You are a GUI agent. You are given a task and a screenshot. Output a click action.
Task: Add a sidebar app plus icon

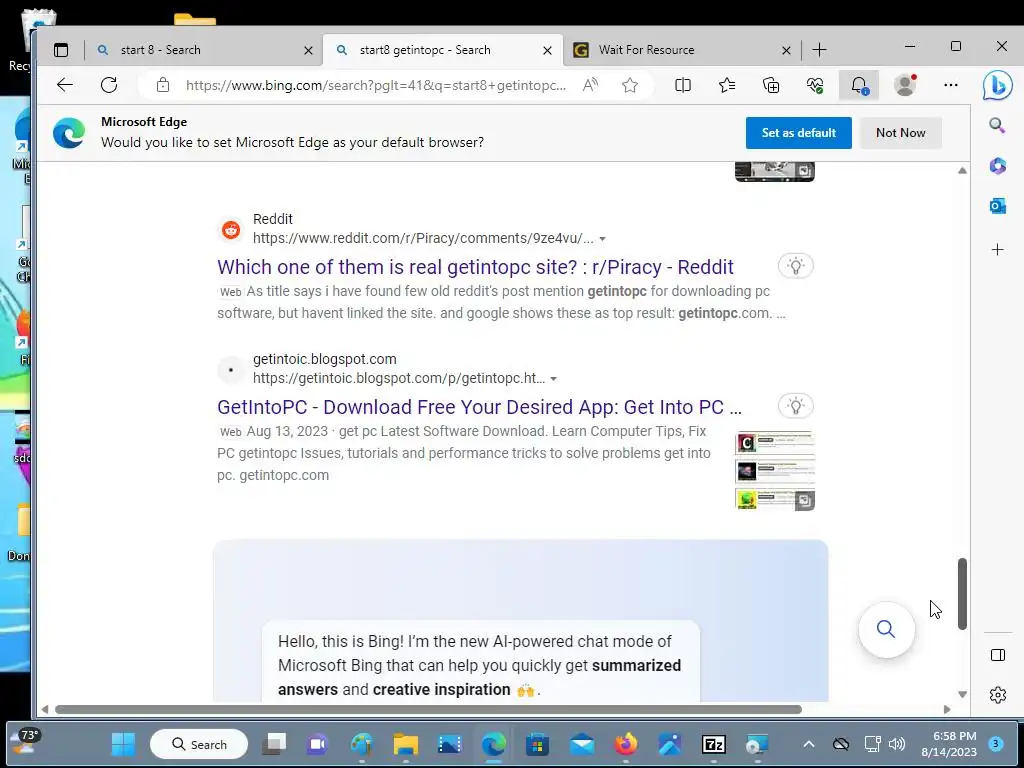point(997,249)
